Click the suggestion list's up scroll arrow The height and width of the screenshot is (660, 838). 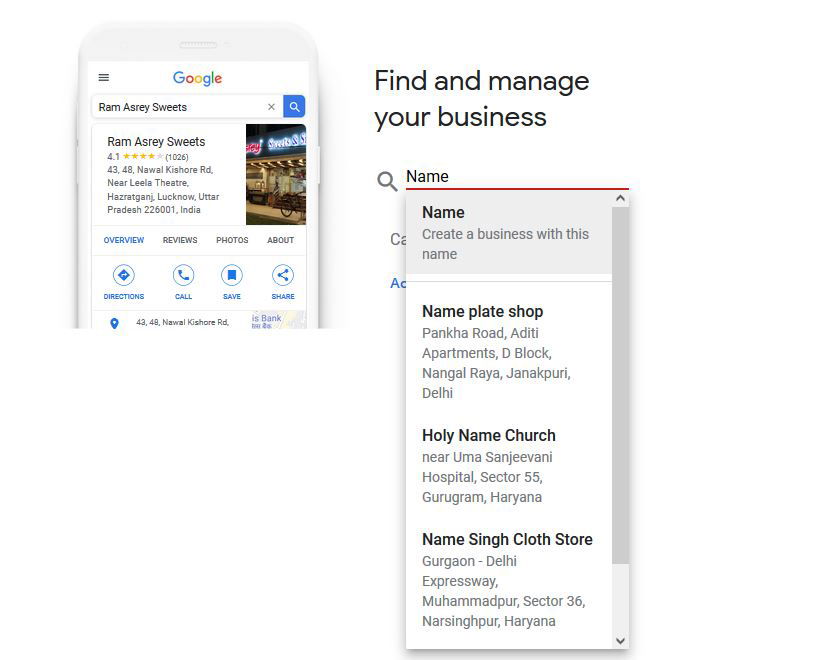tap(621, 198)
